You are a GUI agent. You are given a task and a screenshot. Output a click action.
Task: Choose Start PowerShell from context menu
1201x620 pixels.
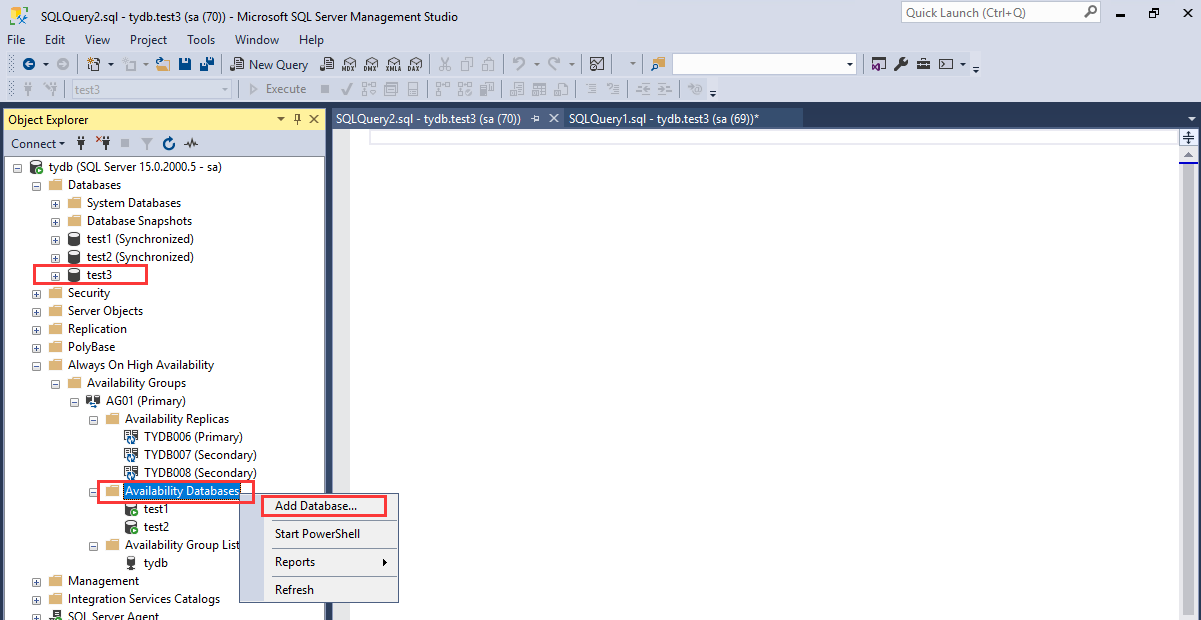[319, 534]
